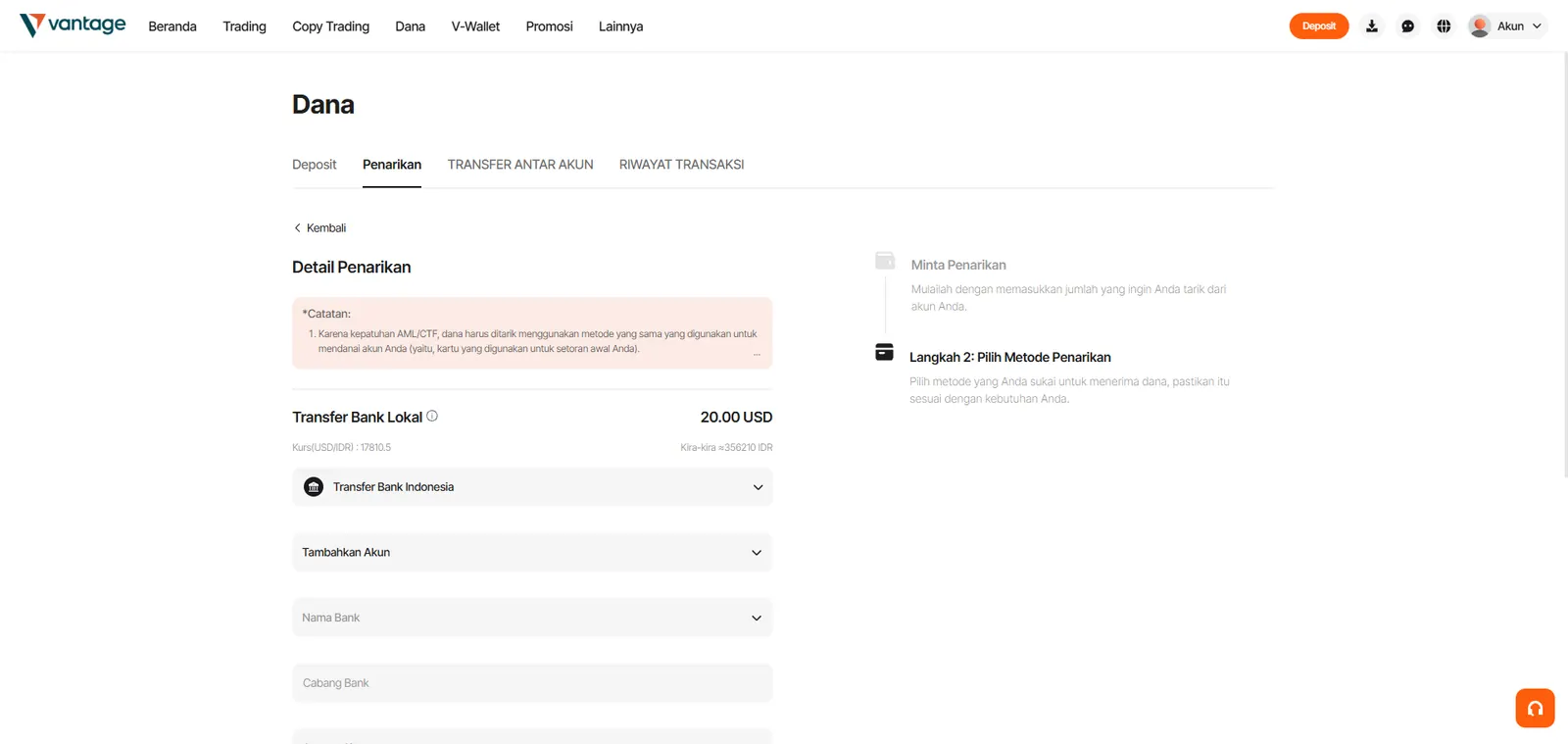Open the Transfer Bank Indonesia dropdown
This screenshot has height=744, width=1568.
pos(532,487)
